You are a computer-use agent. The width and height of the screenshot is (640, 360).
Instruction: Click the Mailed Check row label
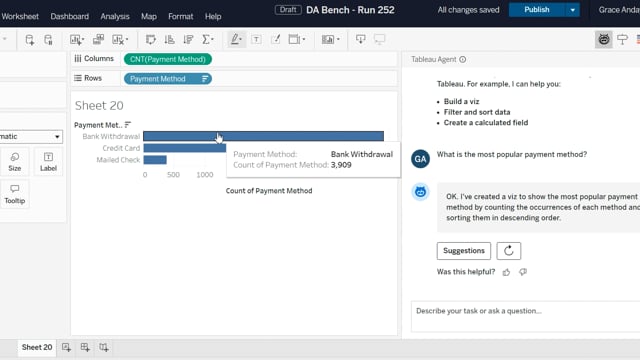click(118, 160)
